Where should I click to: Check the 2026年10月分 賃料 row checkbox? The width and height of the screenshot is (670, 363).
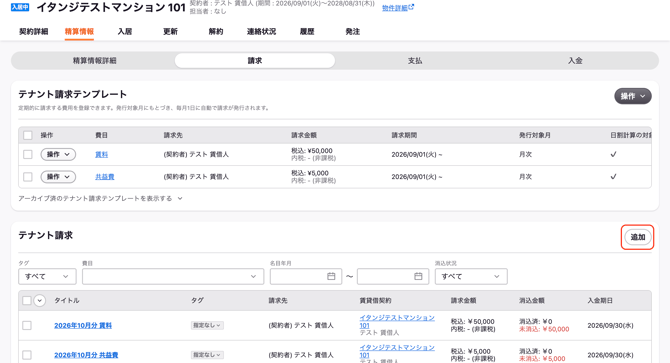(x=27, y=325)
